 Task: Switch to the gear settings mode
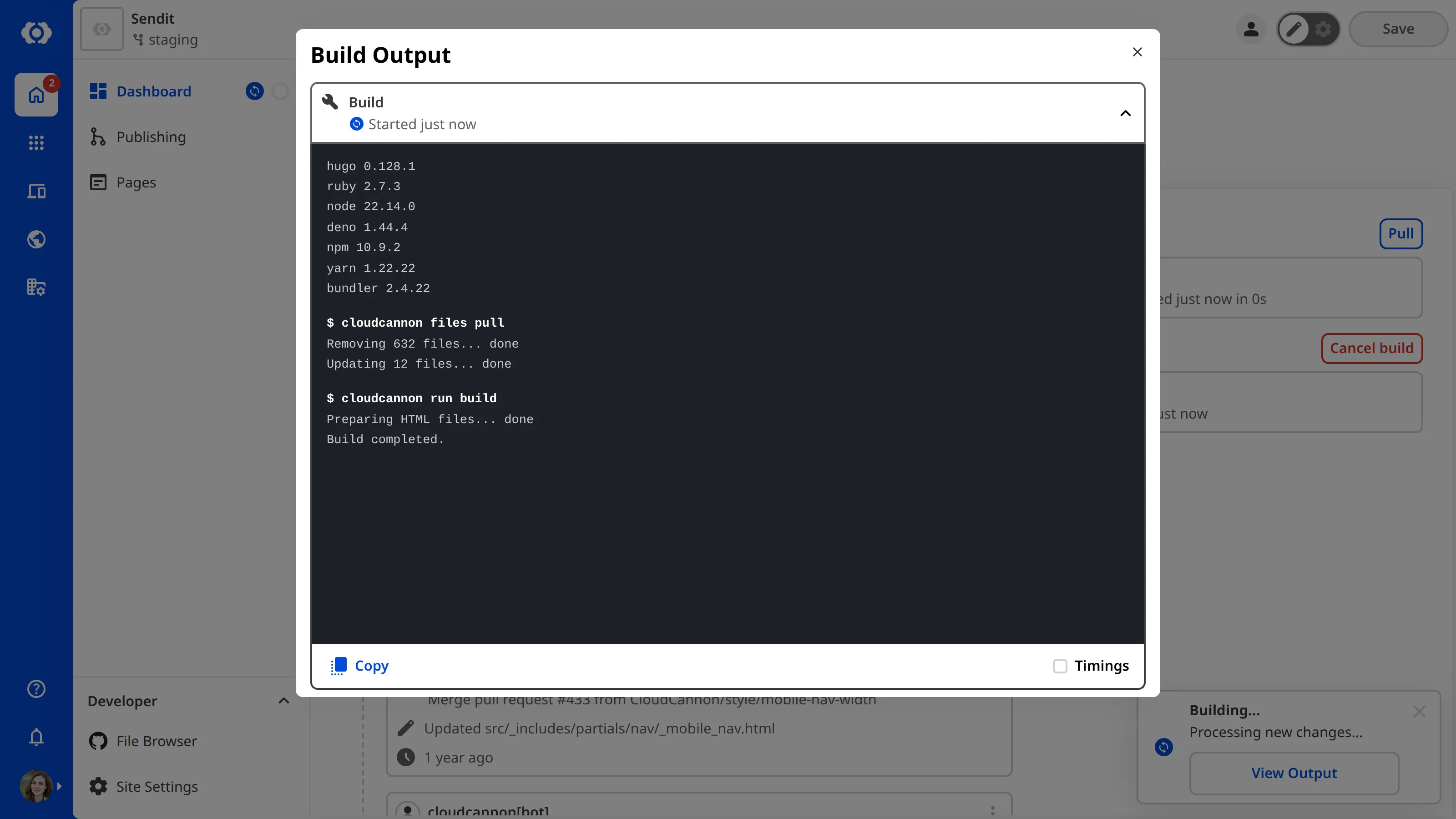[x=1323, y=29]
